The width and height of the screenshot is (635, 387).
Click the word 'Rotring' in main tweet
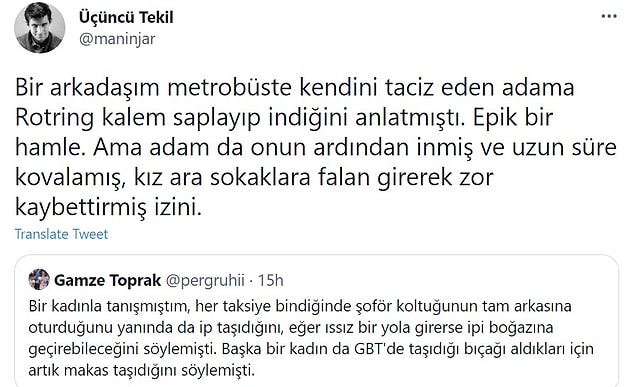click(x=54, y=118)
